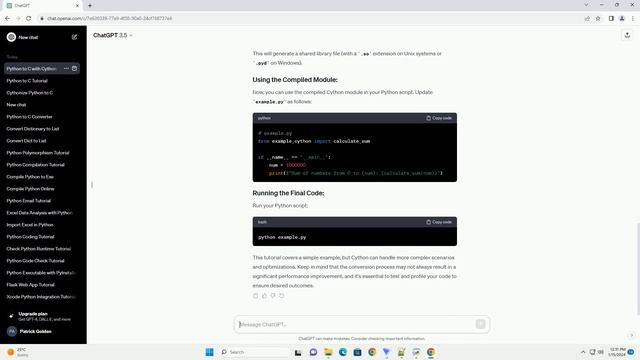Viewport: 640px width, 360px height.
Task: Open Patrick Golden account menu
Action: [43, 331]
